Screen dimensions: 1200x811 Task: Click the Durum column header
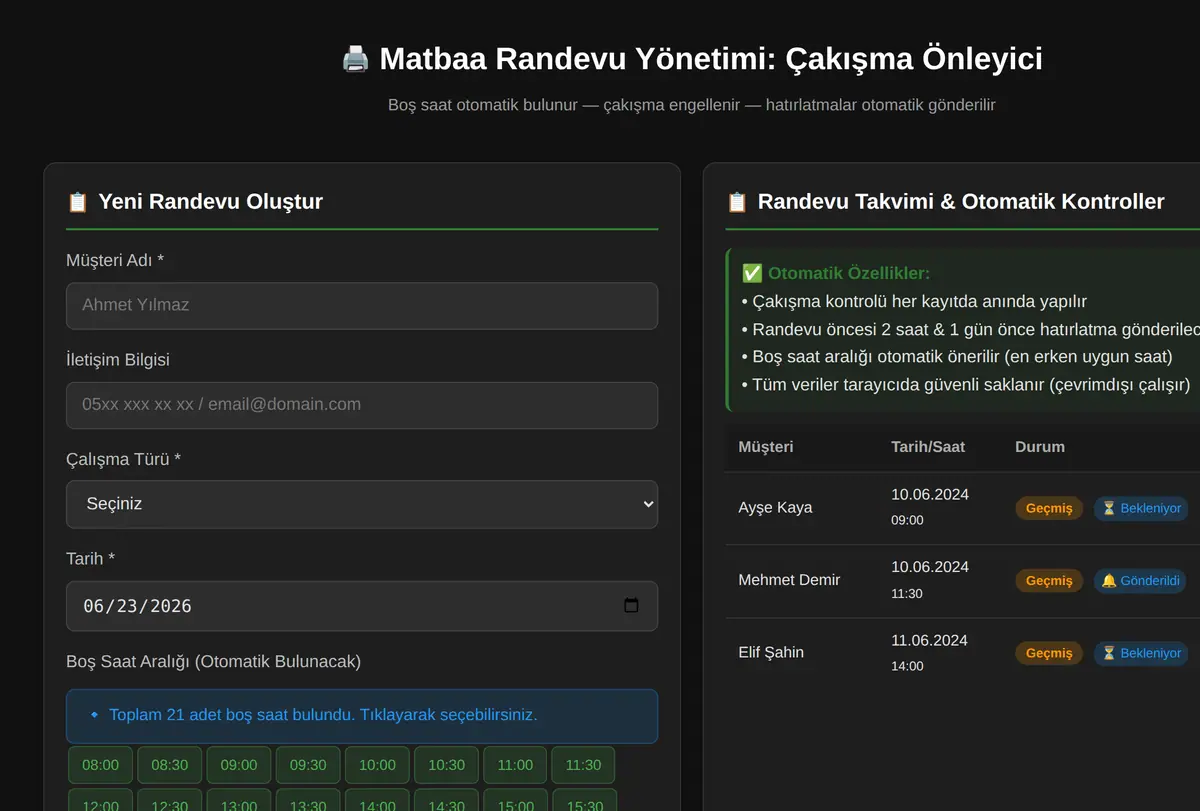click(1040, 447)
